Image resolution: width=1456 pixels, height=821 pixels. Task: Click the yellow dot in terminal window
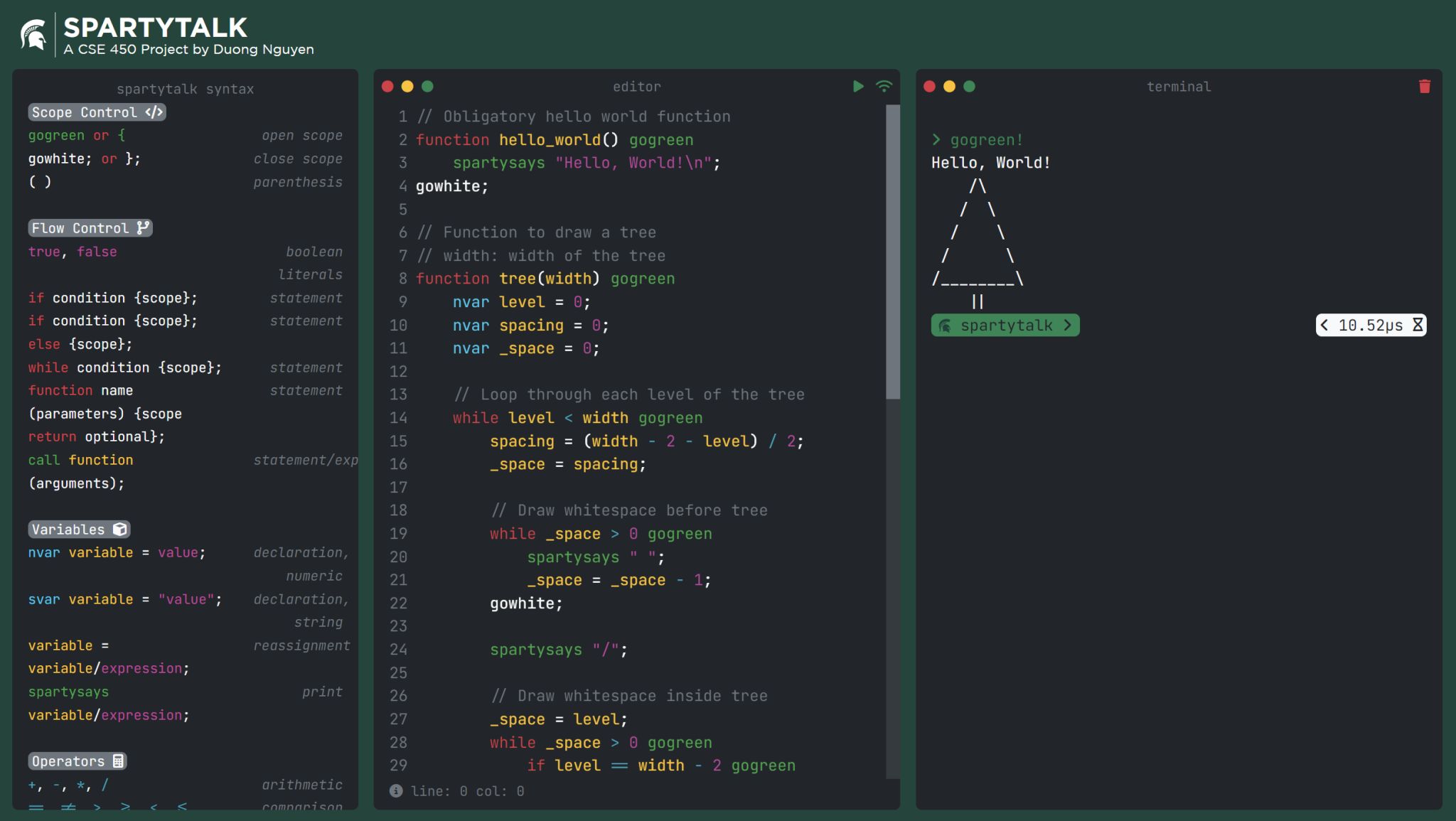point(949,86)
